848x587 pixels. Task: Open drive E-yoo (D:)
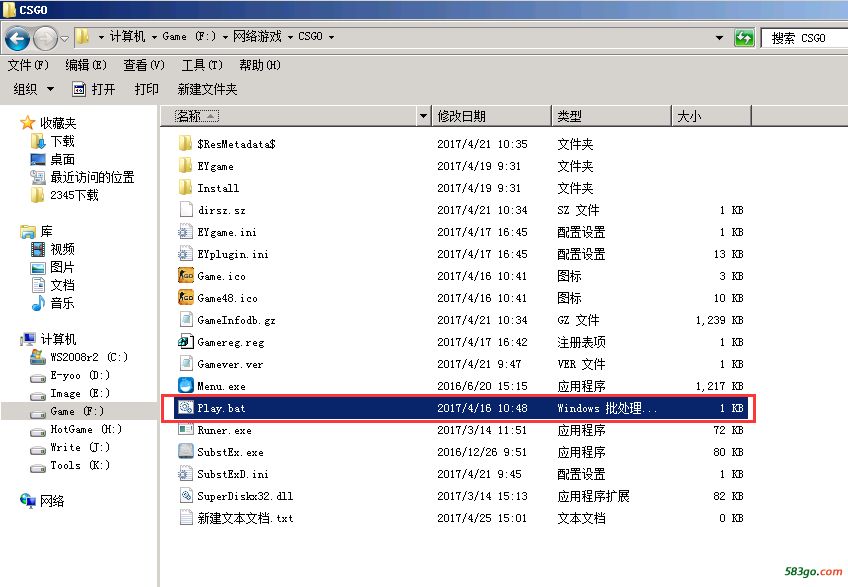pyautogui.click(x=80, y=375)
